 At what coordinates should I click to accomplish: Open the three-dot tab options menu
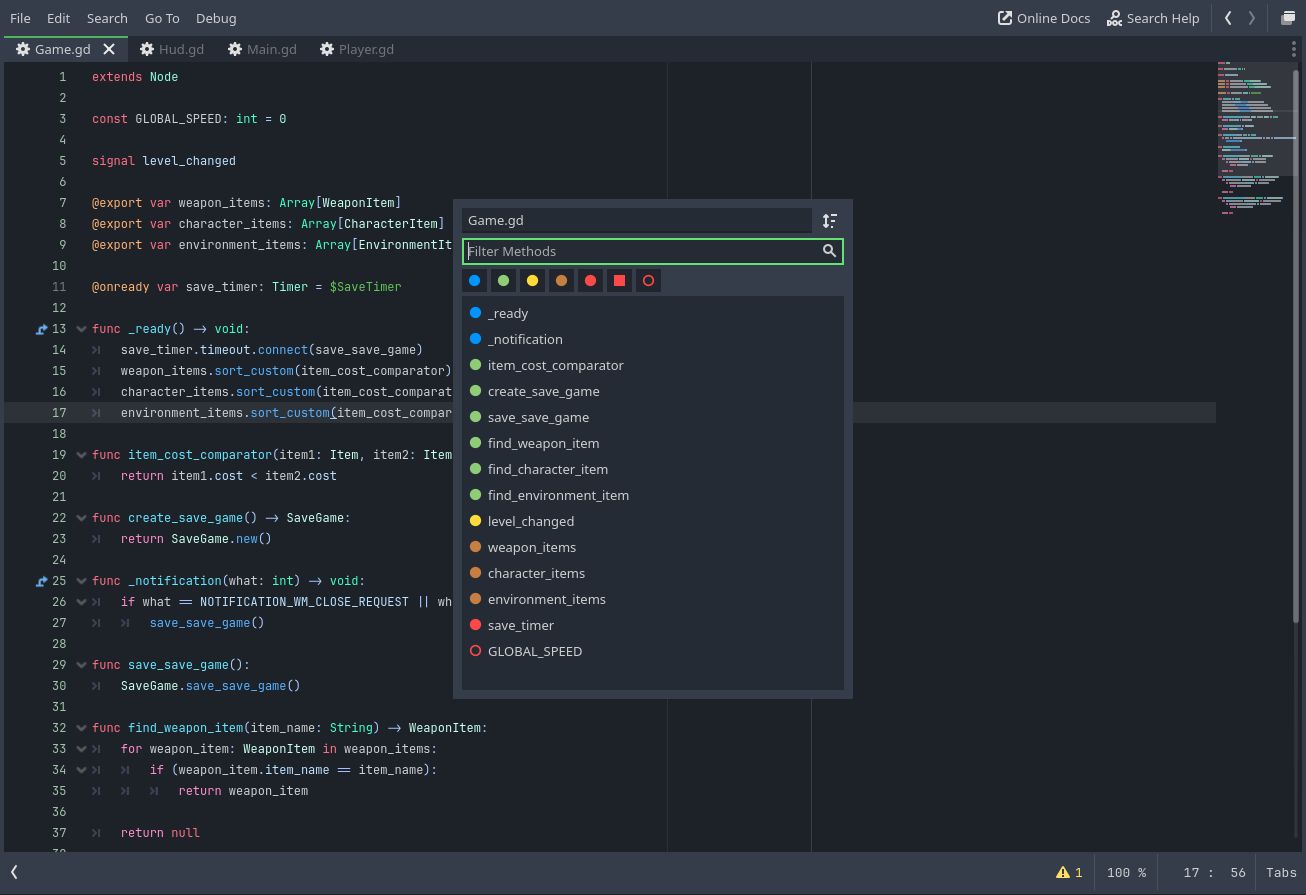point(1293,49)
